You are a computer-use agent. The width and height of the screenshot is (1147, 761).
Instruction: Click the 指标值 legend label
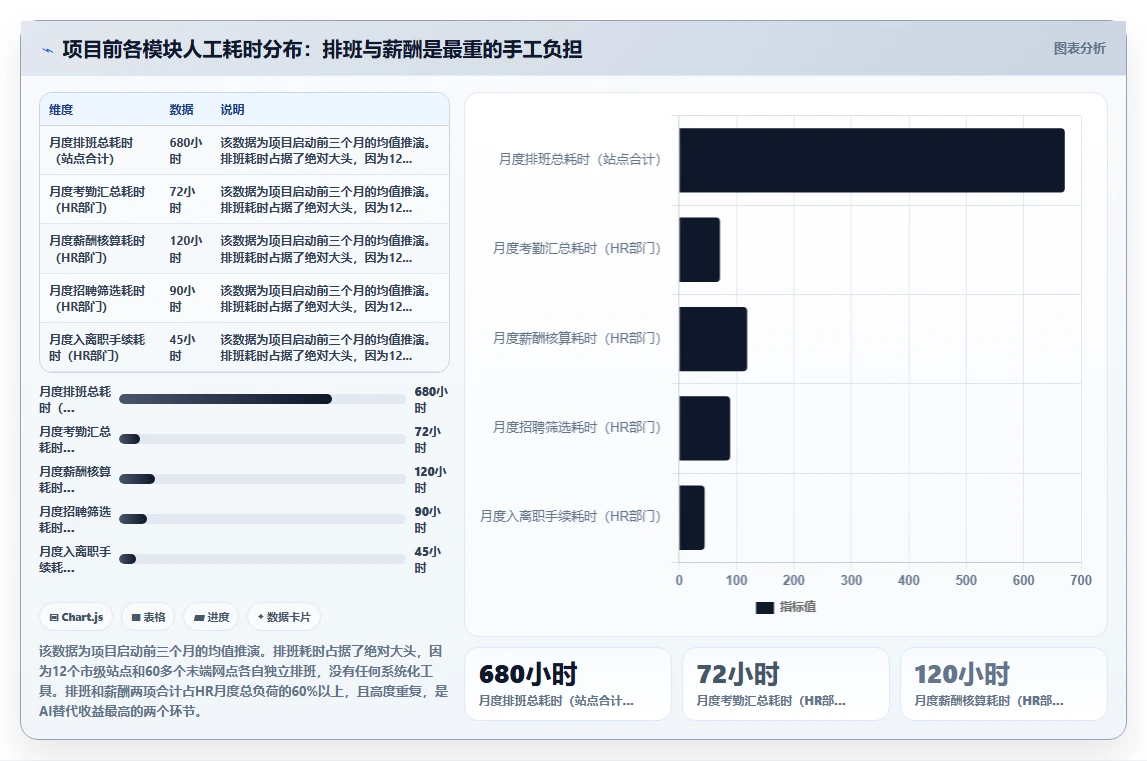click(x=797, y=607)
